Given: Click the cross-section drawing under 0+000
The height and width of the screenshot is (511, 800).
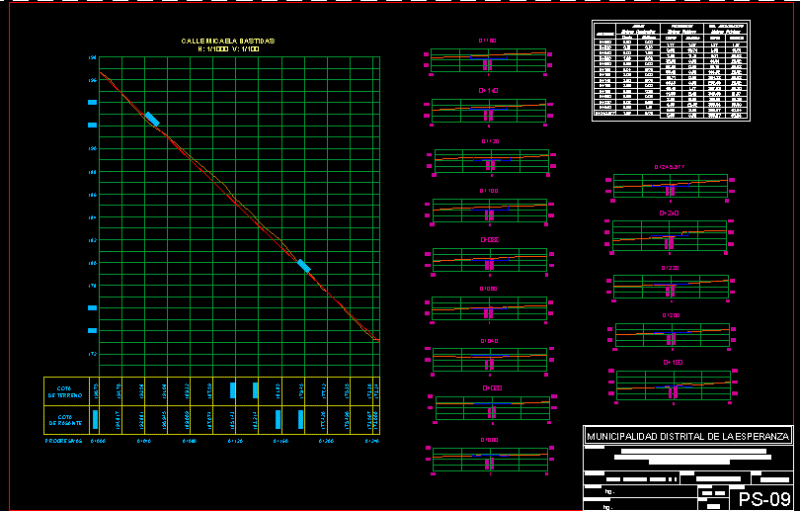Looking at the screenshot, I should pyautogui.click(x=489, y=460).
